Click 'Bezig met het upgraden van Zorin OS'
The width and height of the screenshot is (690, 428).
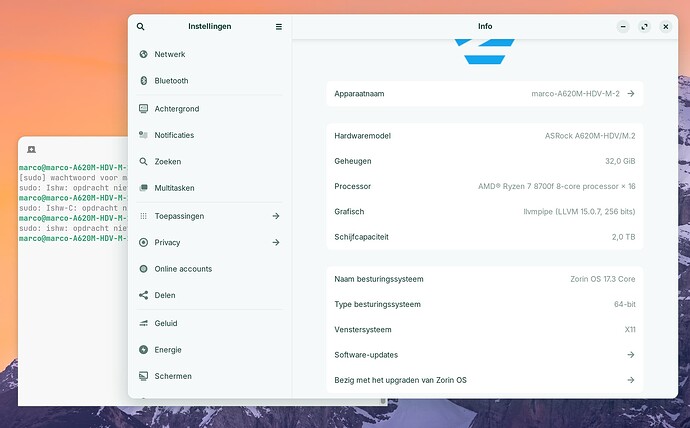(x=400, y=380)
